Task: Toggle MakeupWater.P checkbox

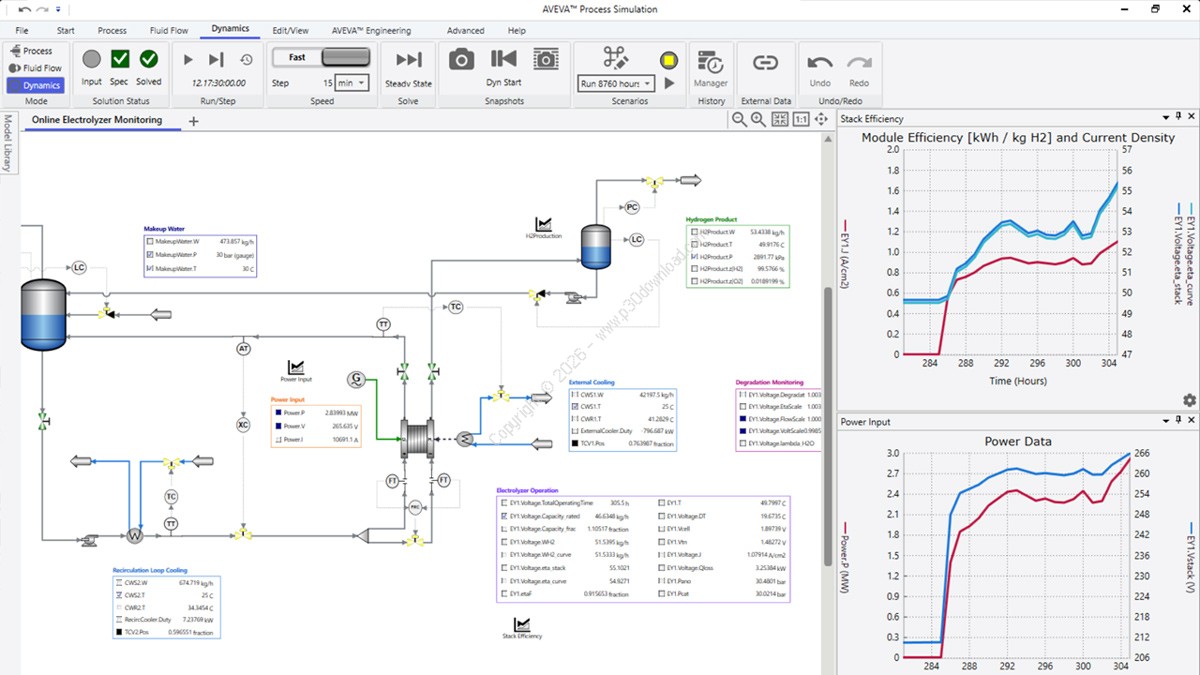Action: [x=150, y=255]
